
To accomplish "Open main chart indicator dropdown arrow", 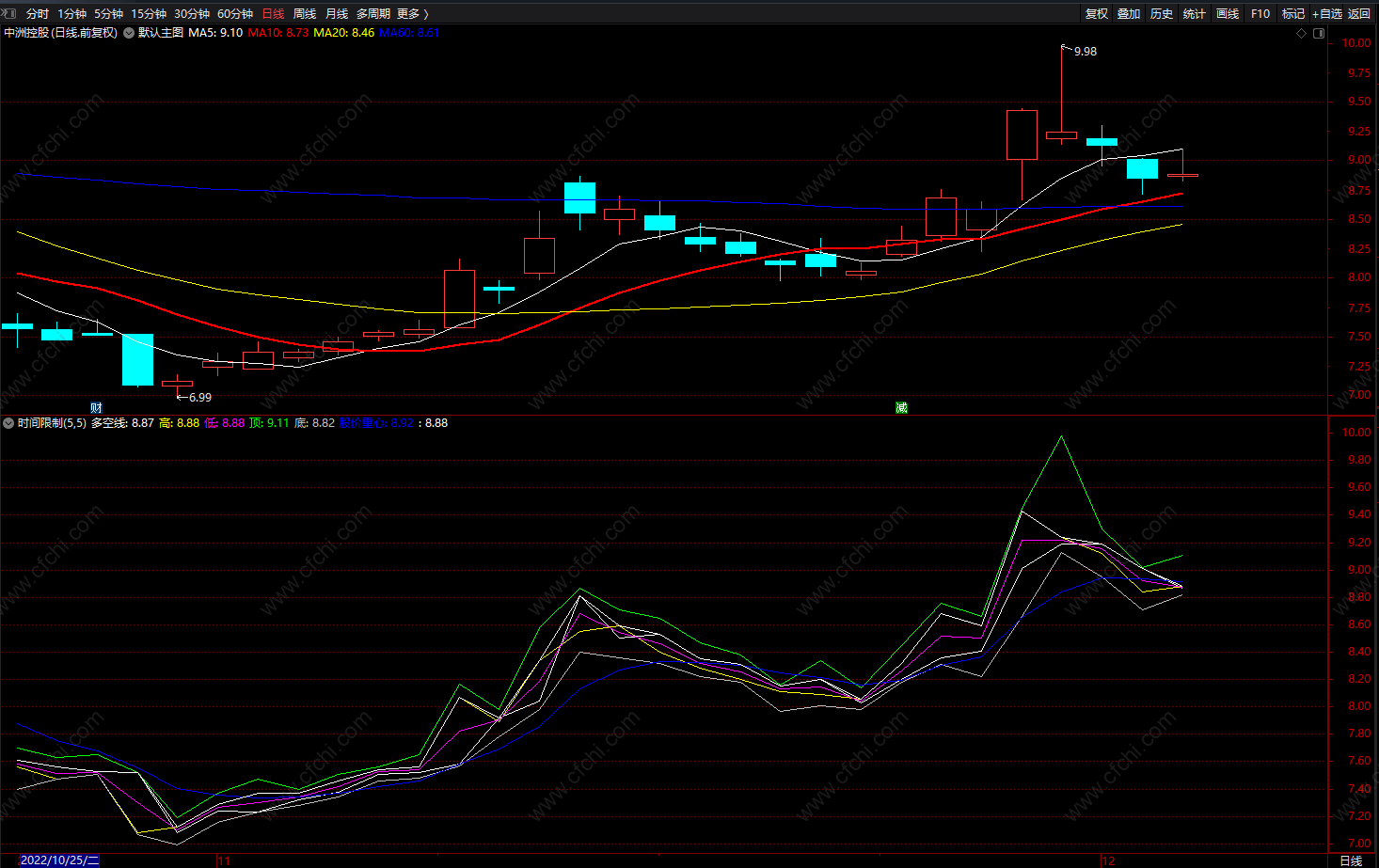I will (x=129, y=33).
